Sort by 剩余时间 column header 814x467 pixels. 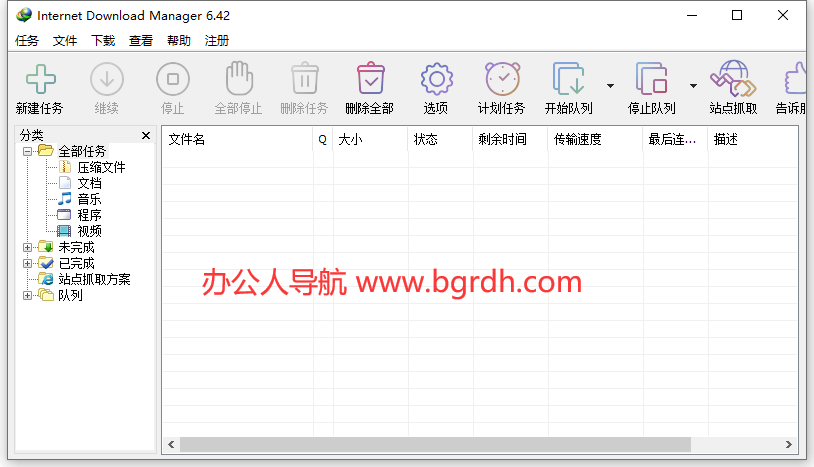coord(510,140)
